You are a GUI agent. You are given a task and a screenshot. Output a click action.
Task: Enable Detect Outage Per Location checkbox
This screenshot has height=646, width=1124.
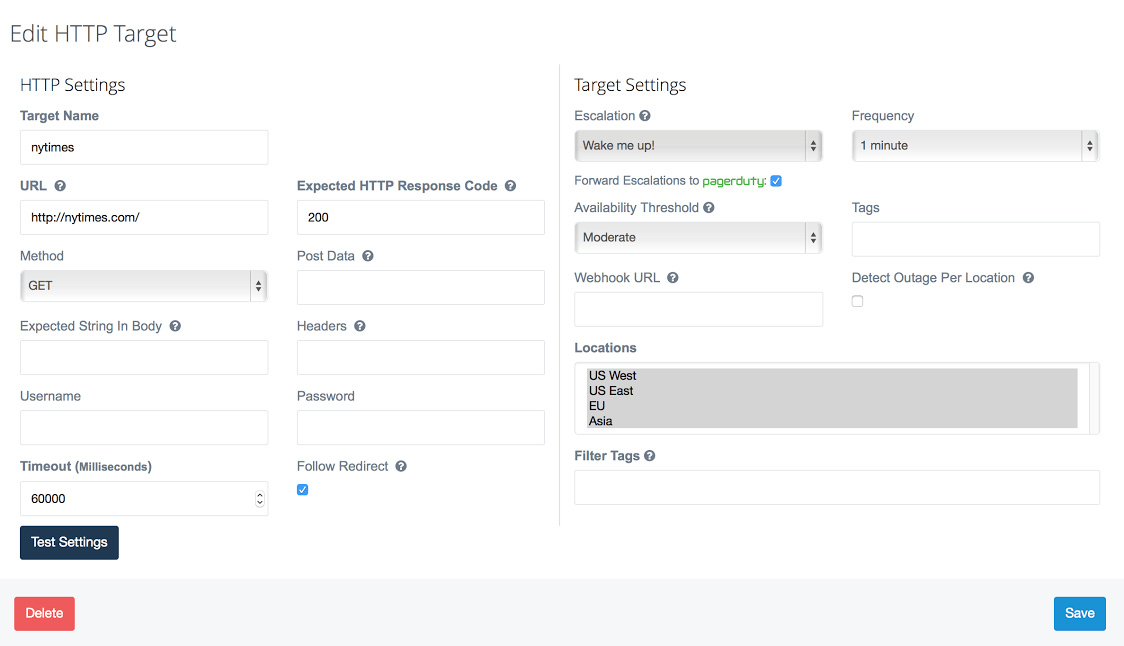858,301
